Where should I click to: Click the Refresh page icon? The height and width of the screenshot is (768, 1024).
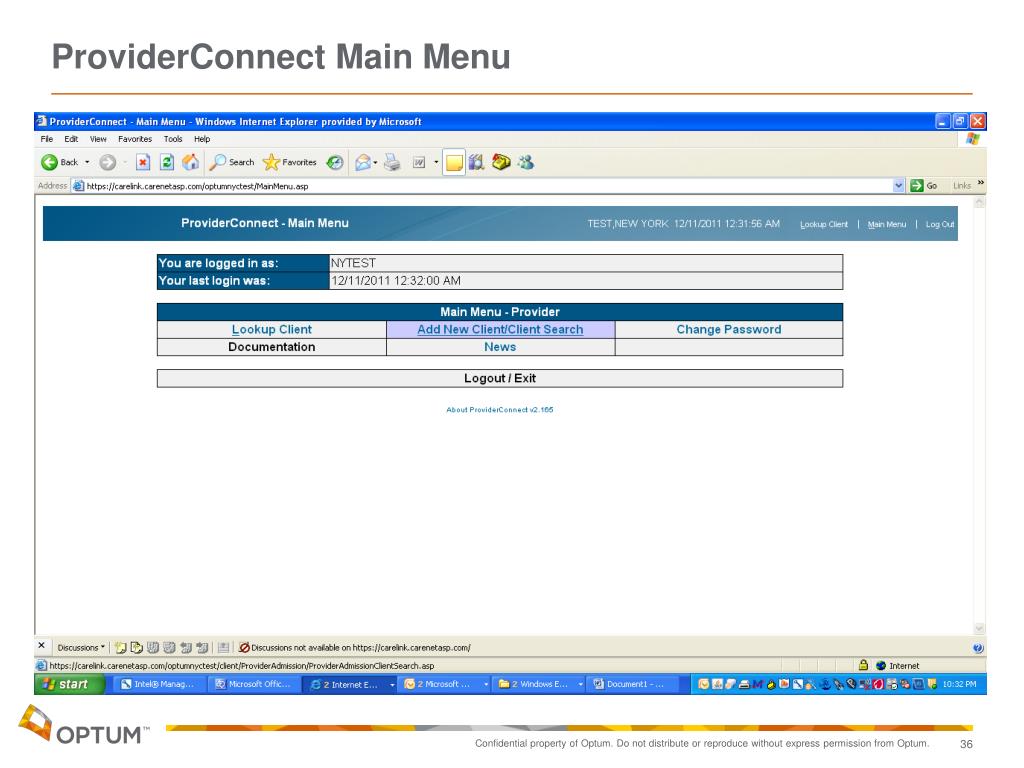pyautogui.click(x=167, y=162)
